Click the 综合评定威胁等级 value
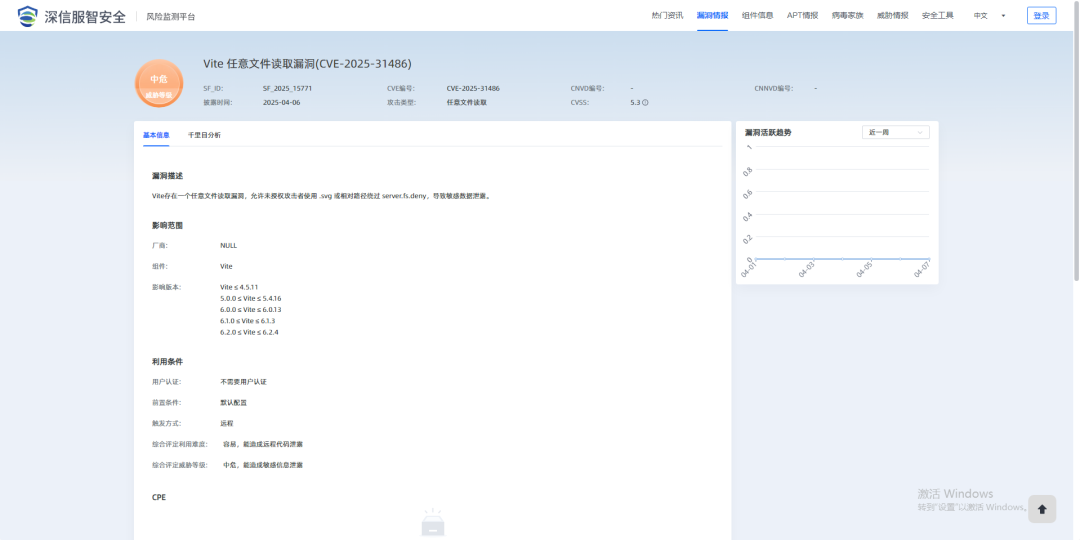Image resolution: width=1080 pixels, height=540 pixels. tap(262, 465)
